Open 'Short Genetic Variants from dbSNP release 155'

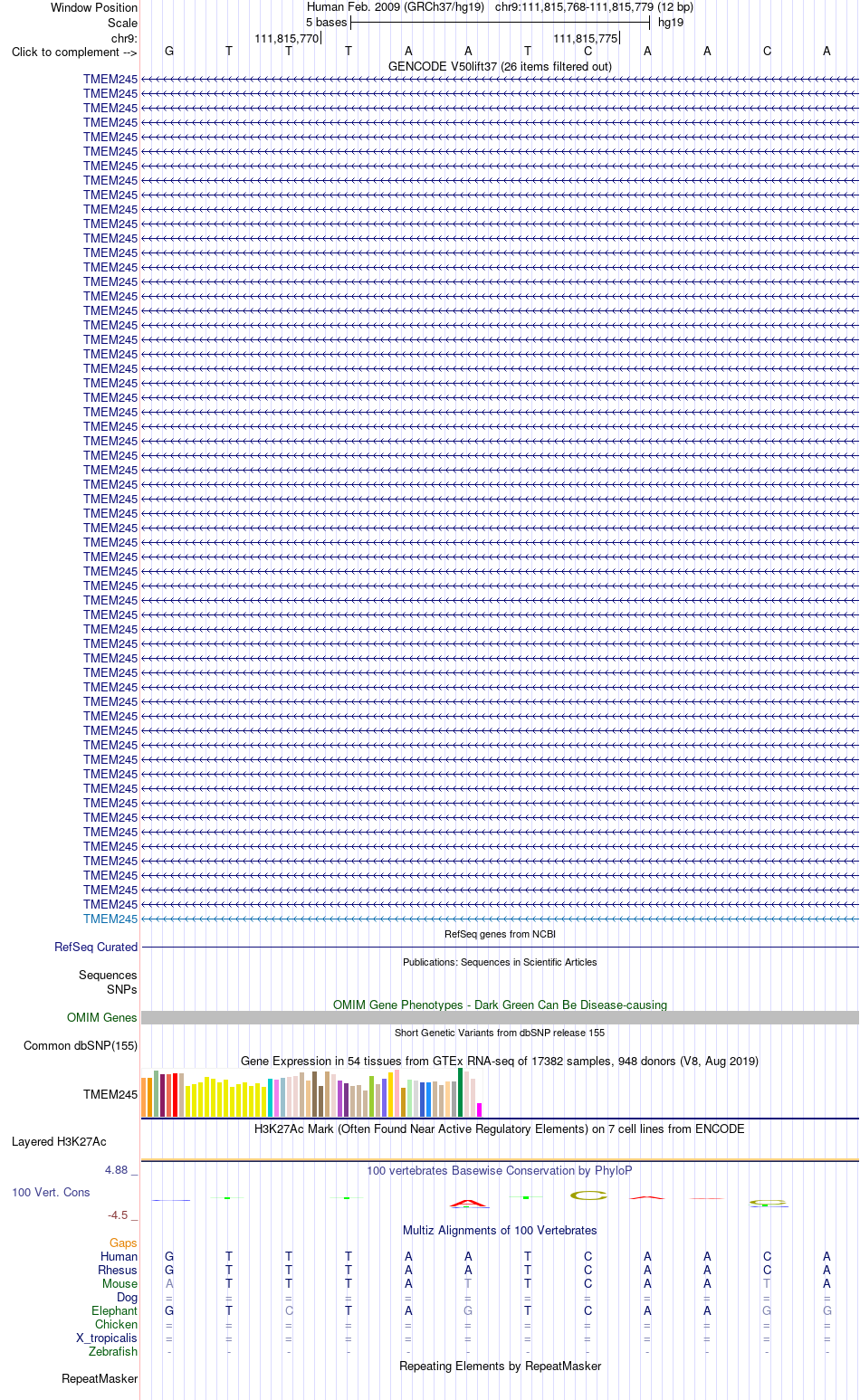[x=500, y=1033]
